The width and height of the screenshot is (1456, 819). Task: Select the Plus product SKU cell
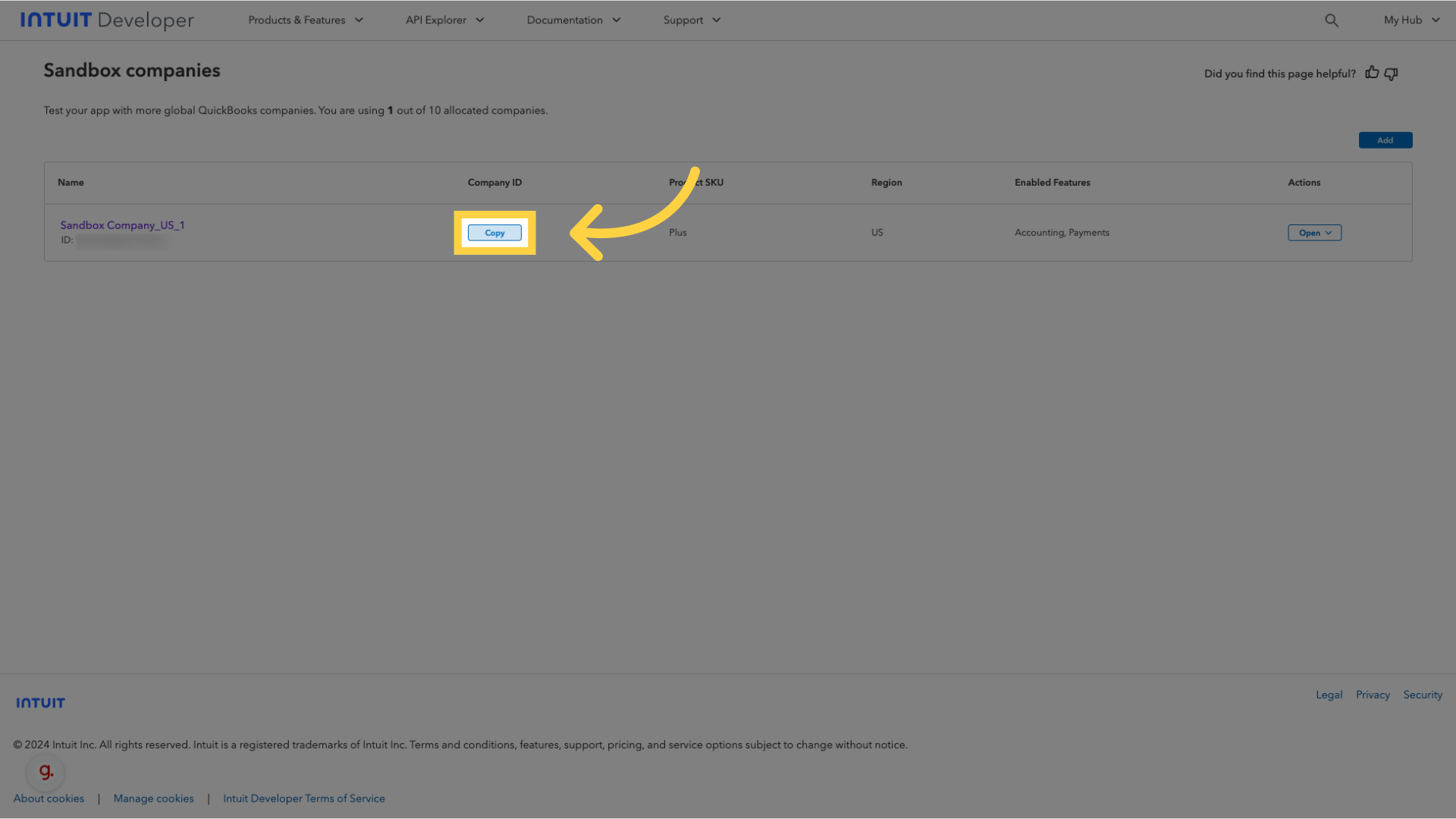tap(677, 233)
